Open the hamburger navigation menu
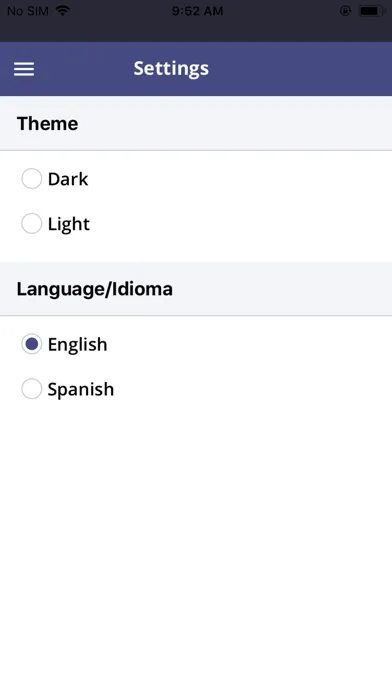392x696 pixels. point(24,69)
